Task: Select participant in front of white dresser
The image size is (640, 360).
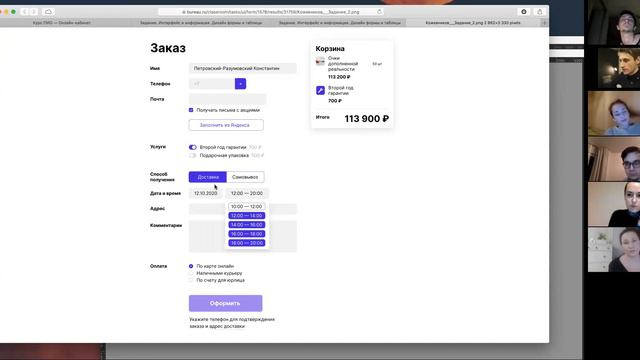Action: tap(614, 249)
